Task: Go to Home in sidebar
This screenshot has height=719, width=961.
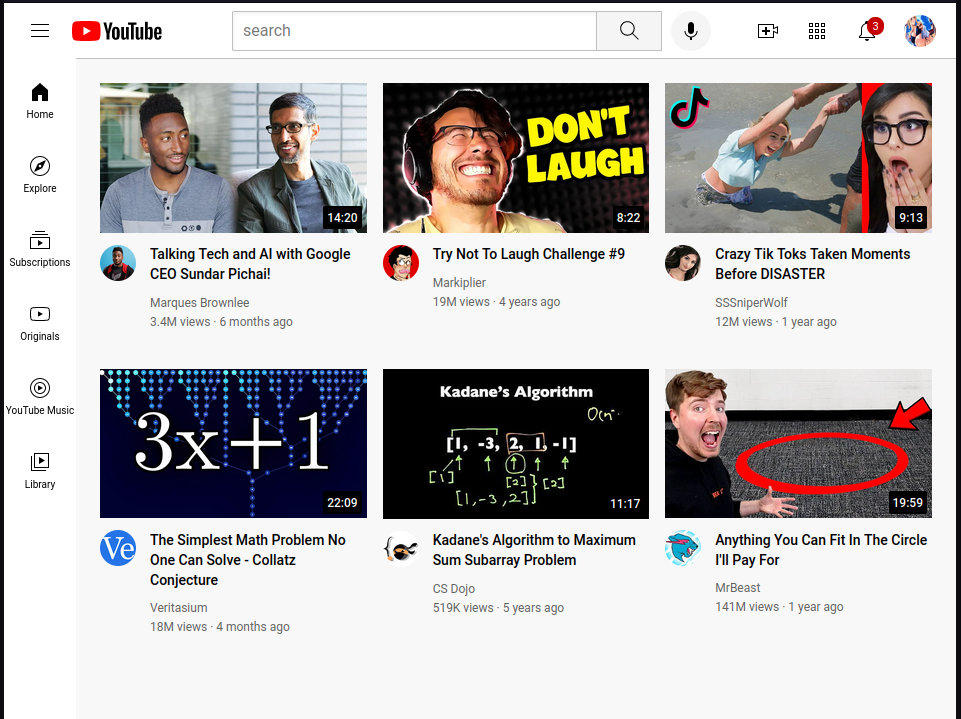Action: point(40,101)
